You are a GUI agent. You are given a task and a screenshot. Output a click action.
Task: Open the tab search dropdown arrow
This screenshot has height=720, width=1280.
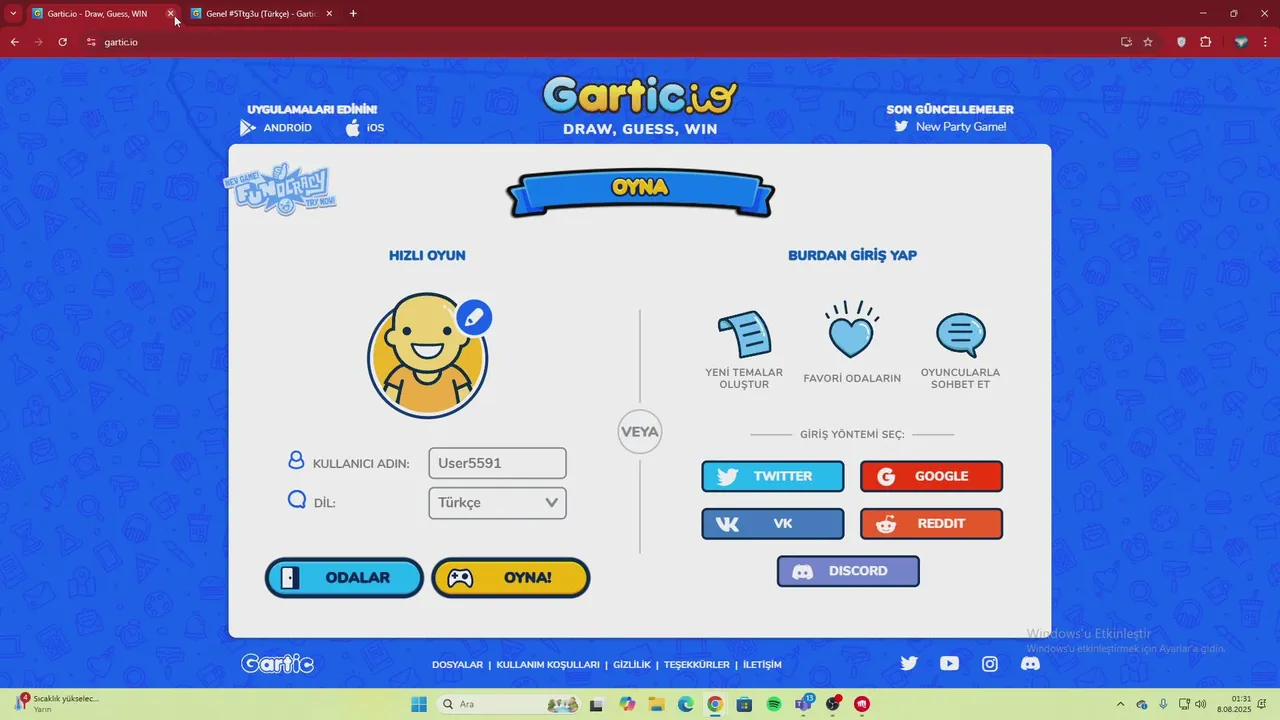pos(13,14)
